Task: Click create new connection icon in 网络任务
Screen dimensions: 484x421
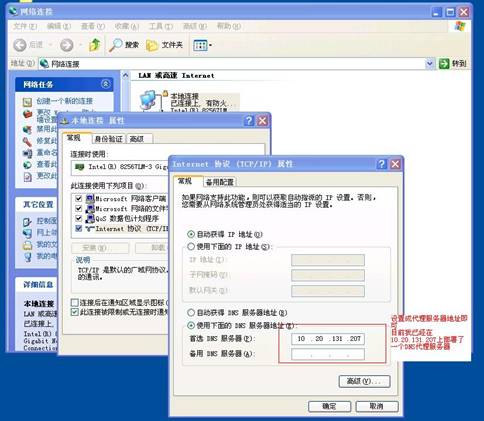Action: (x=27, y=102)
